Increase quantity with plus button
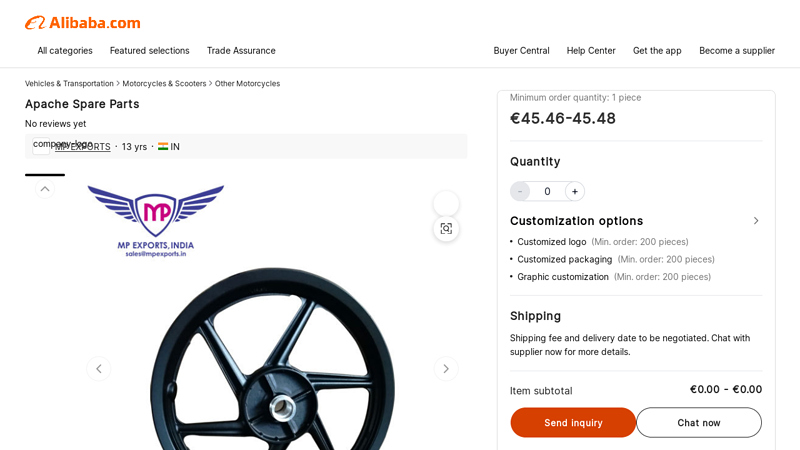Image resolution: width=800 pixels, height=450 pixels. click(575, 191)
